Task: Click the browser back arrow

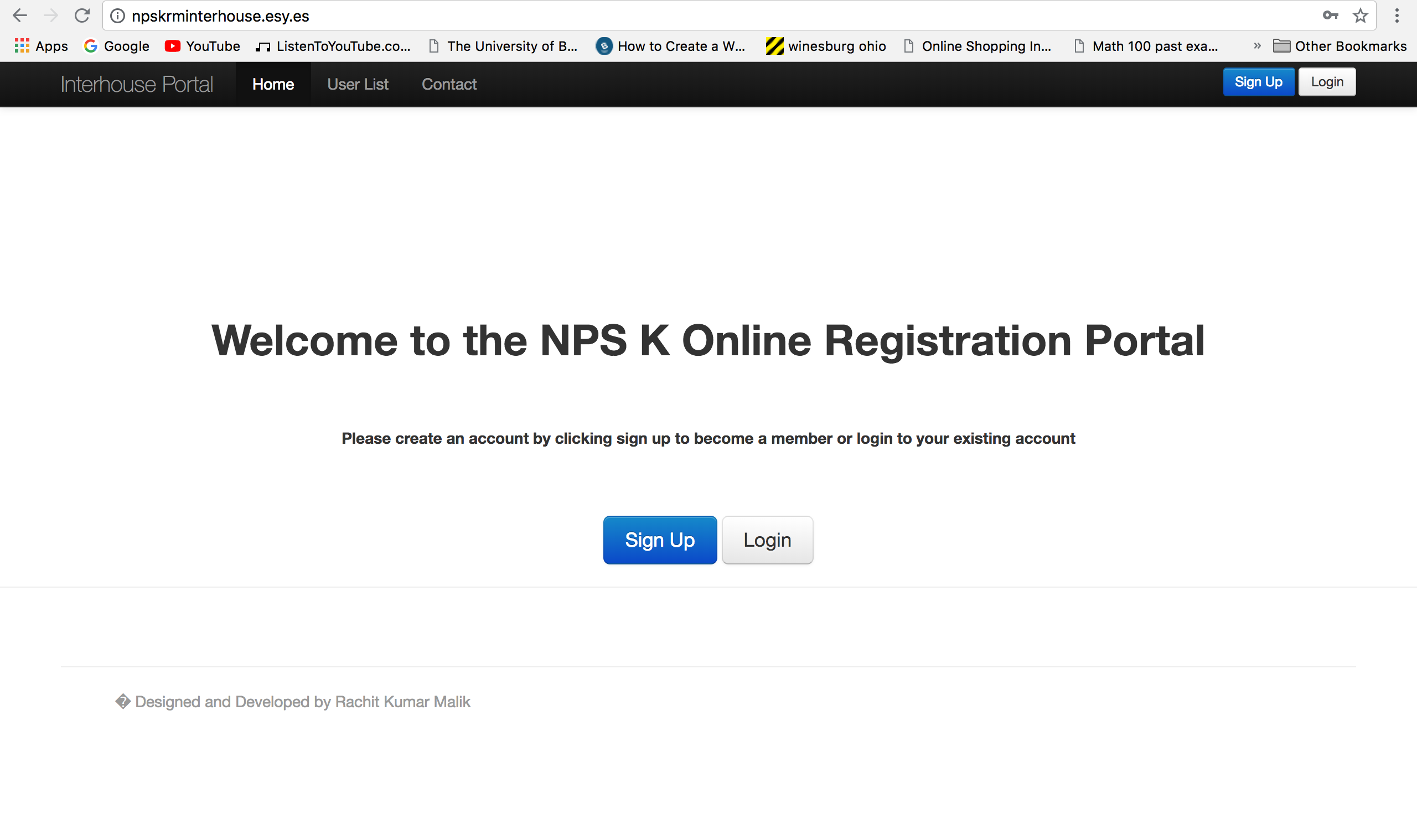Action: (20, 16)
